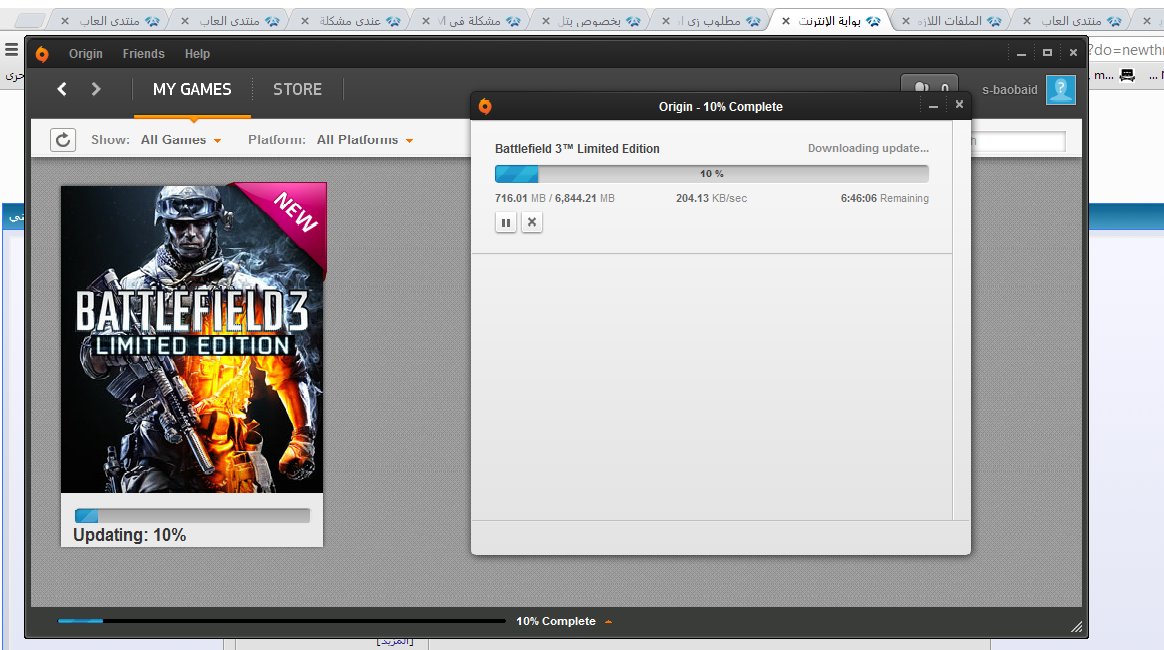Screen dimensions: 1164x650
Task: Minimize the Origin main window
Action: pyautogui.click(x=1021, y=53)
